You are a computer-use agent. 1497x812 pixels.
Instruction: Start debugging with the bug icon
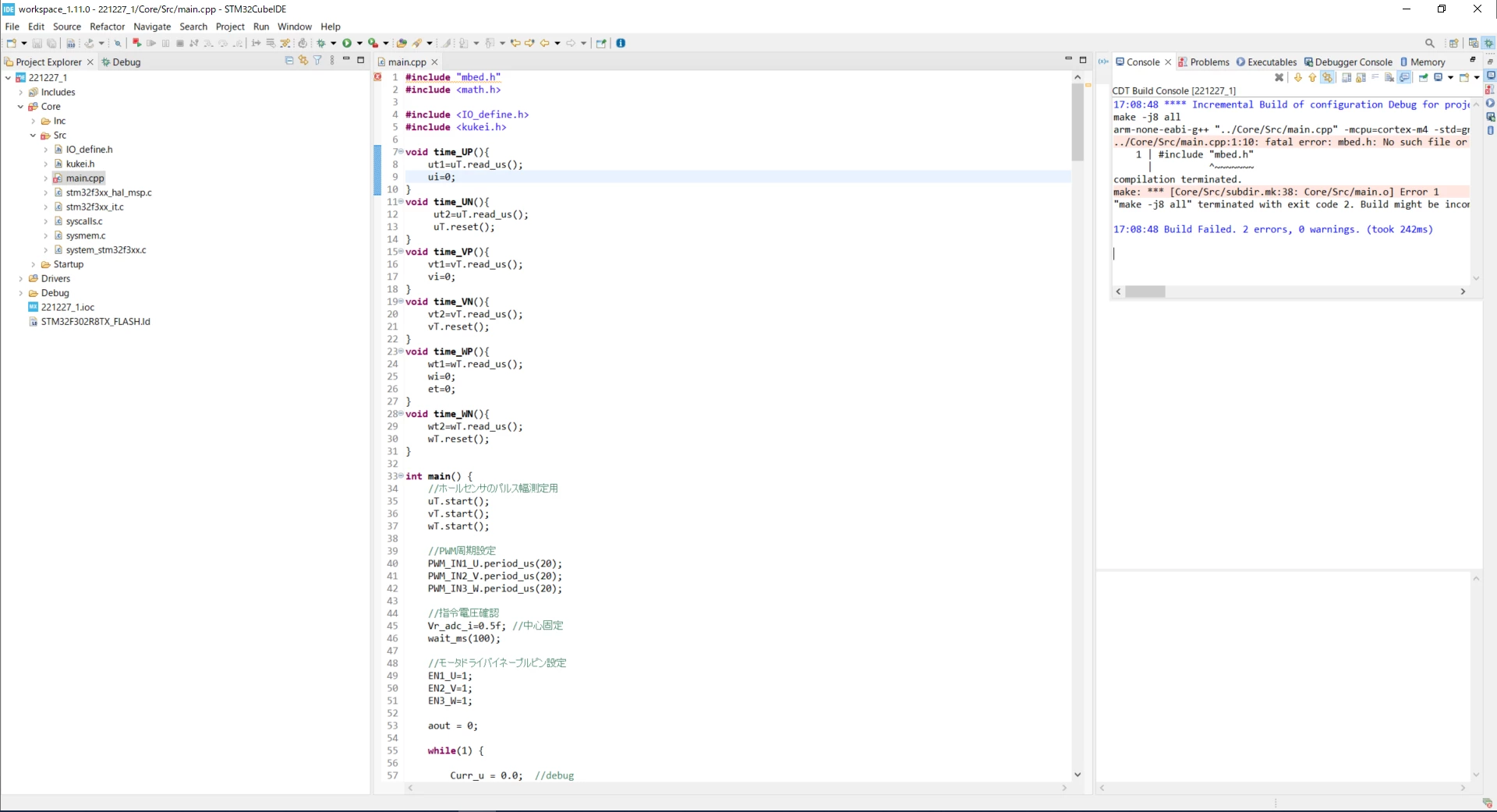pos(320,44)
